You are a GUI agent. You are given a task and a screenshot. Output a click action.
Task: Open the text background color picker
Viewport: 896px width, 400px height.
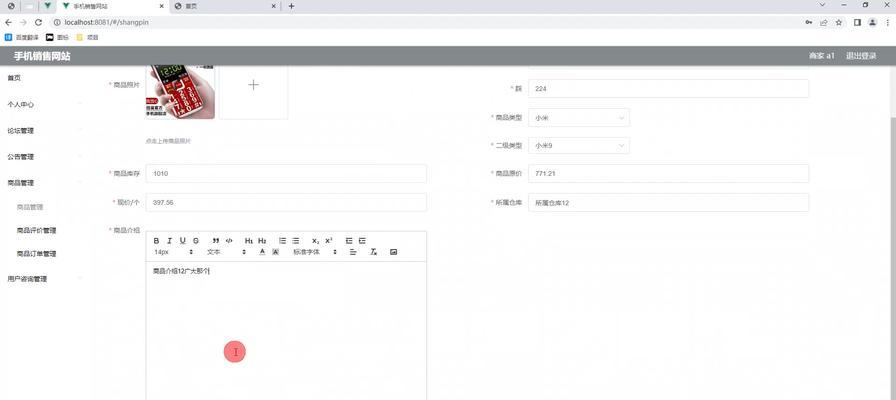275,251
